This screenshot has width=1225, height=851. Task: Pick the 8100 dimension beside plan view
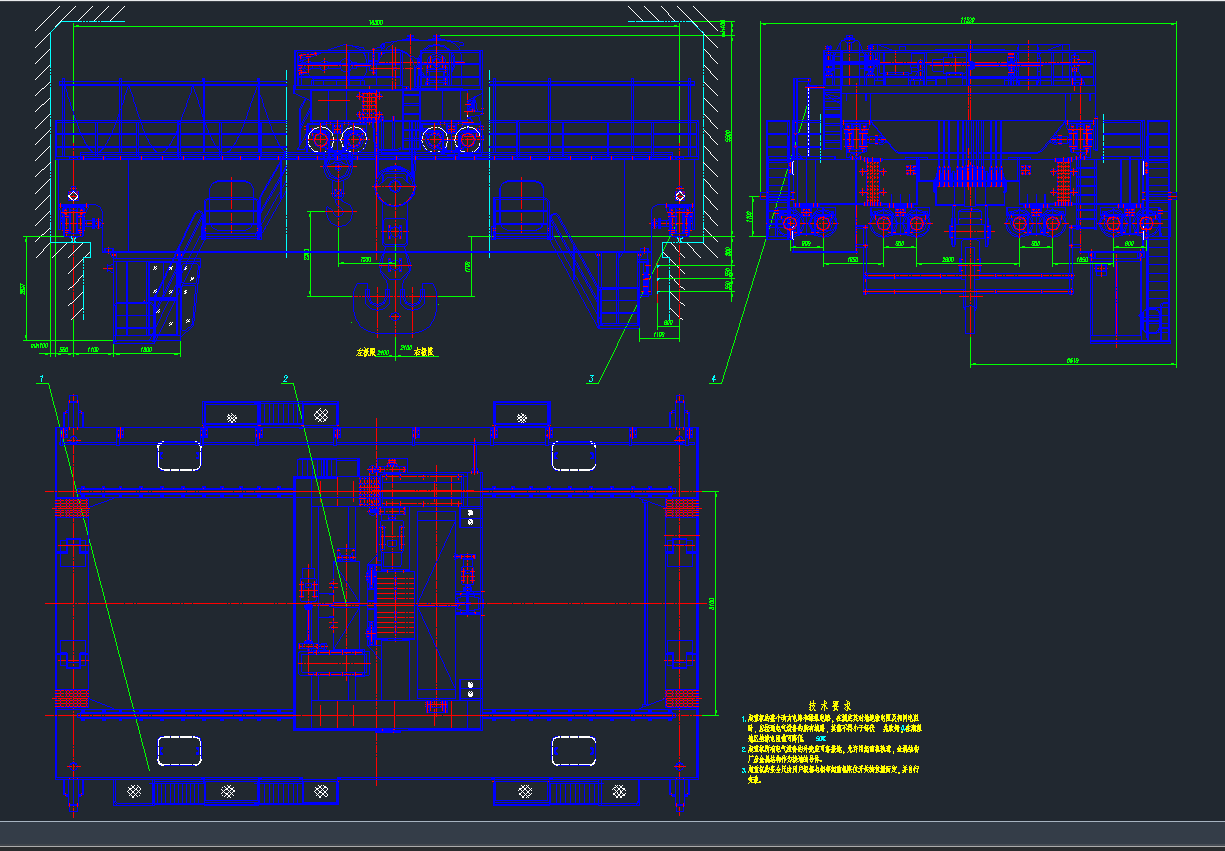pos(712,603)
